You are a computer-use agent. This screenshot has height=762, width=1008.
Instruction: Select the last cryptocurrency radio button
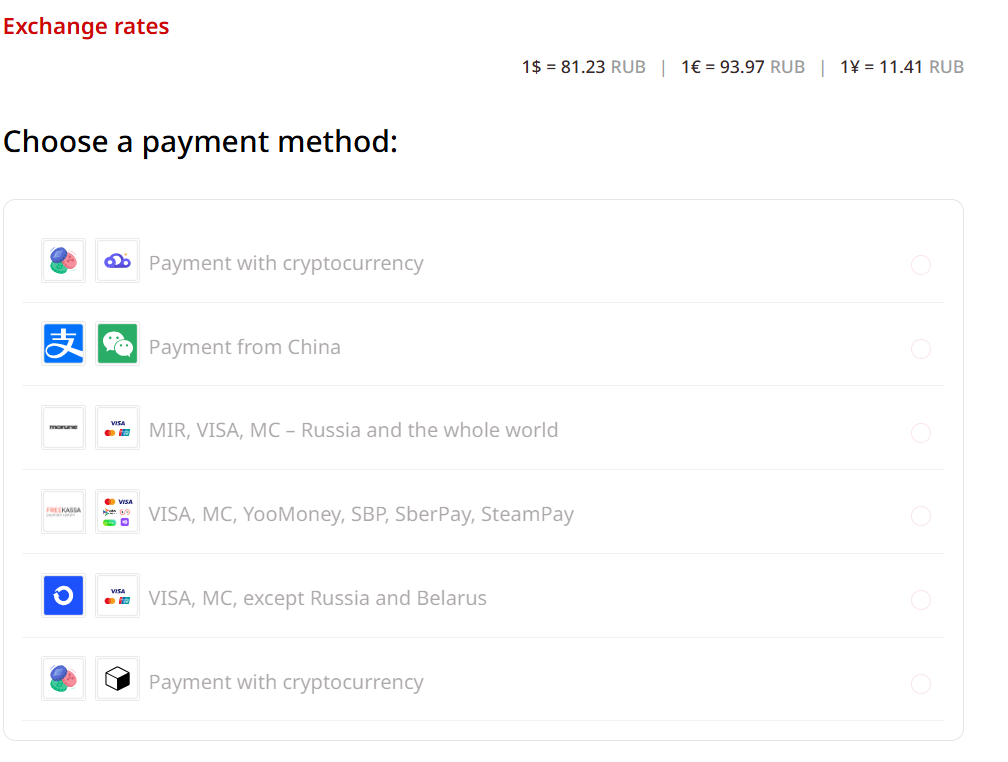point(921,684)
